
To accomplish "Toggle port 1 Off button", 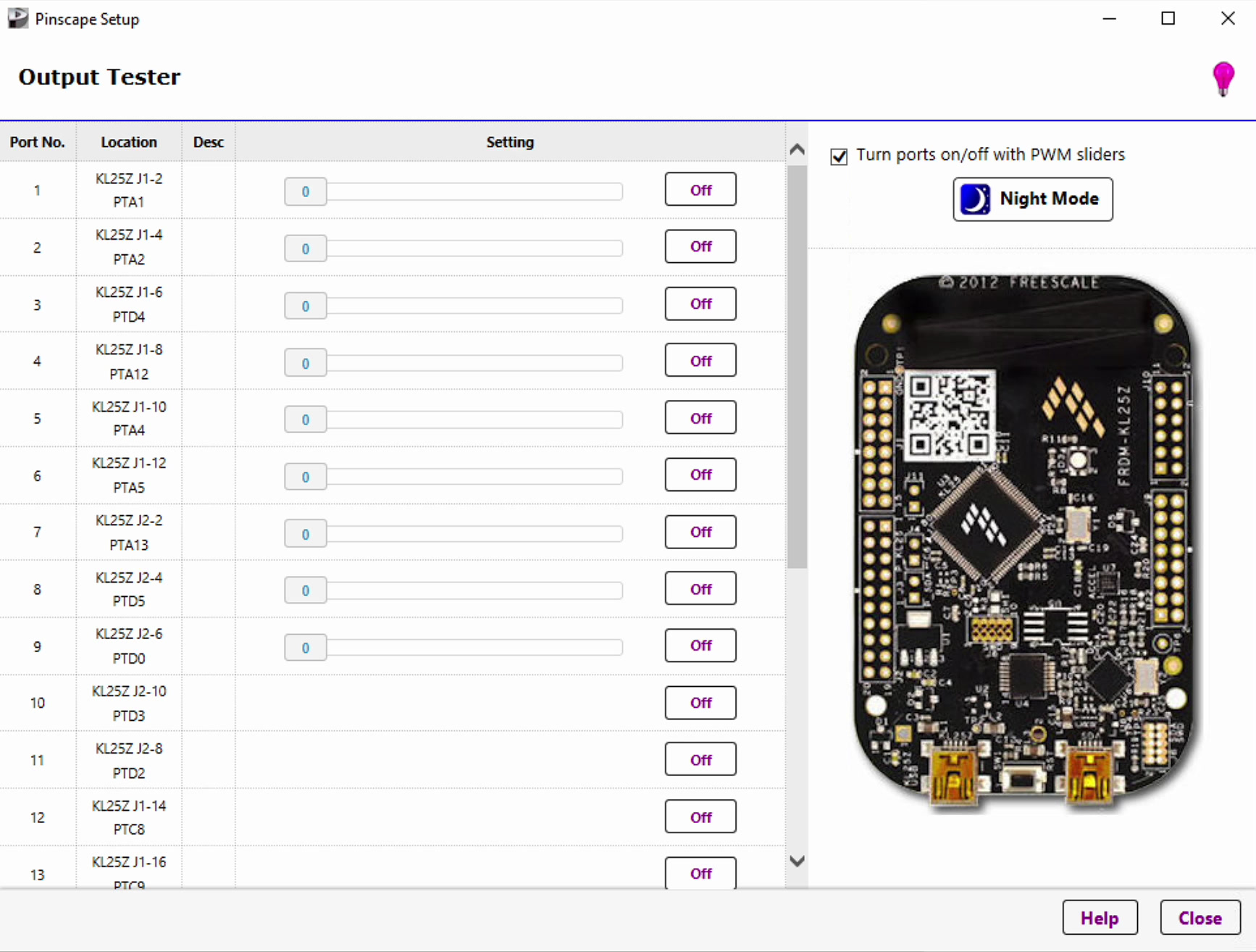I will pos(700,190).
